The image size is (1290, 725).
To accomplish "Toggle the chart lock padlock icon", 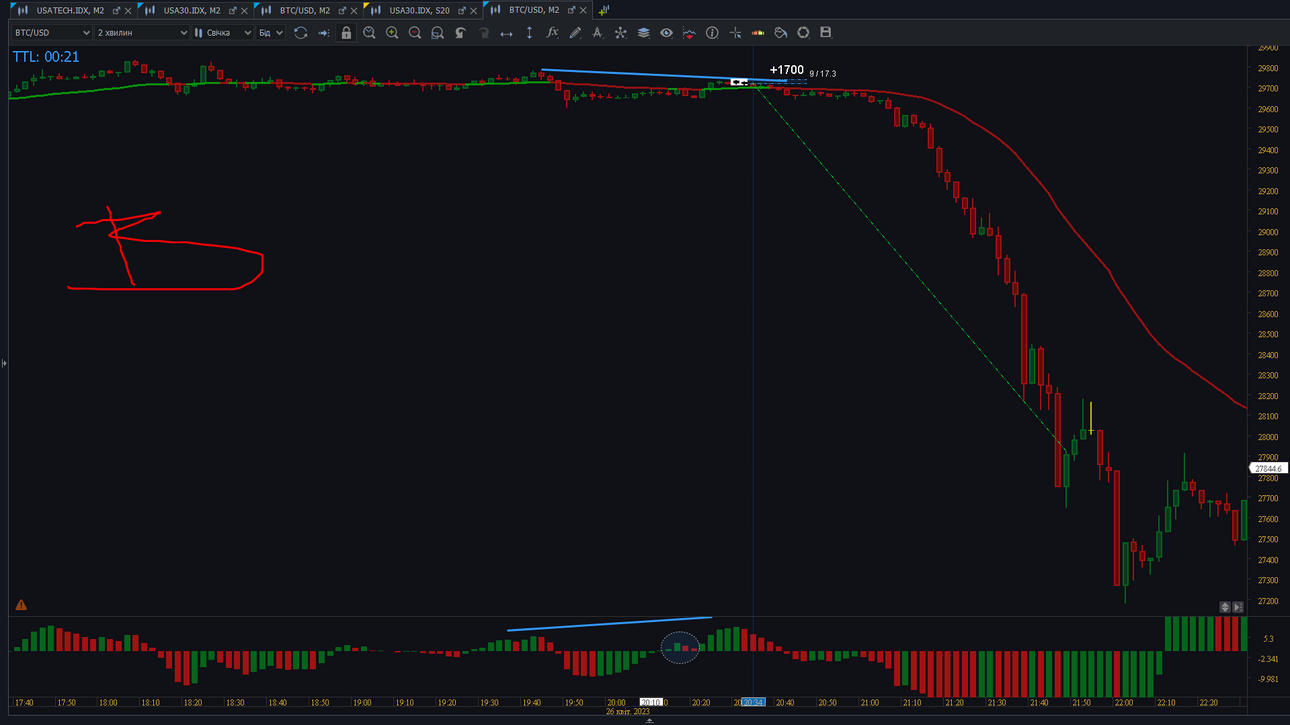I will (x=346, y=33).
